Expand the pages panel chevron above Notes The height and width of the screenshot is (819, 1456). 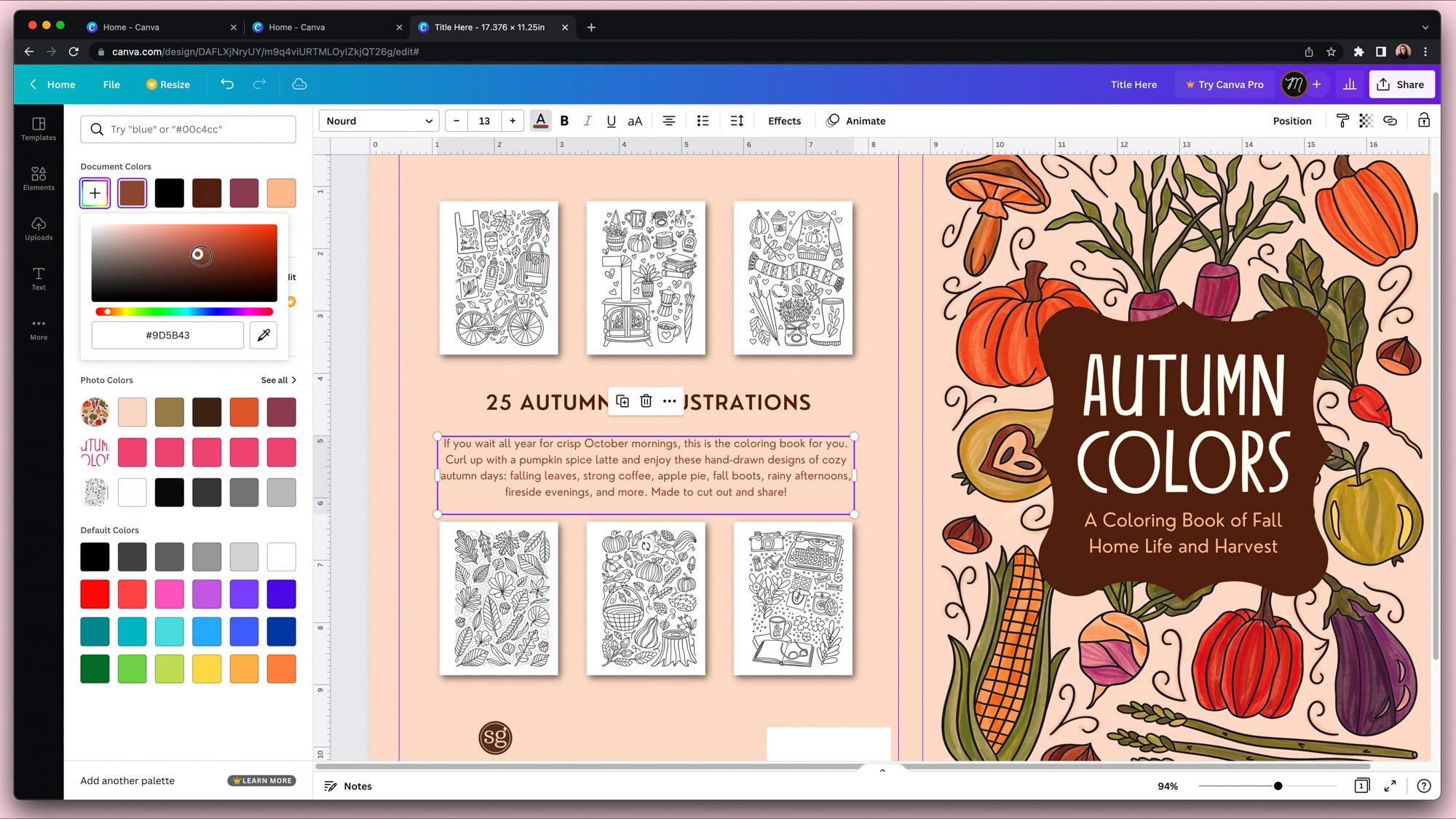882,770
